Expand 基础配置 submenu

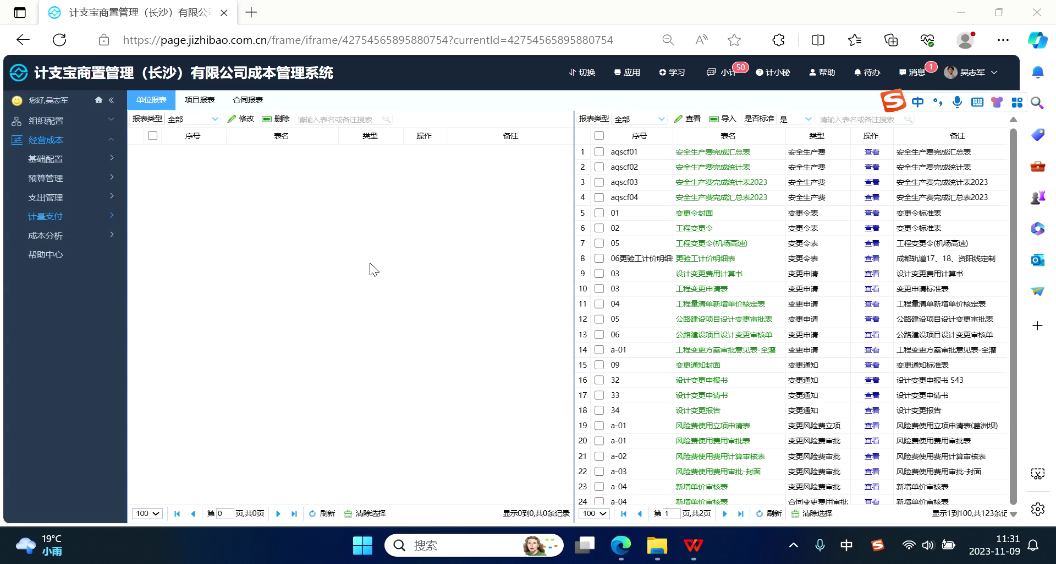[64, 159]
